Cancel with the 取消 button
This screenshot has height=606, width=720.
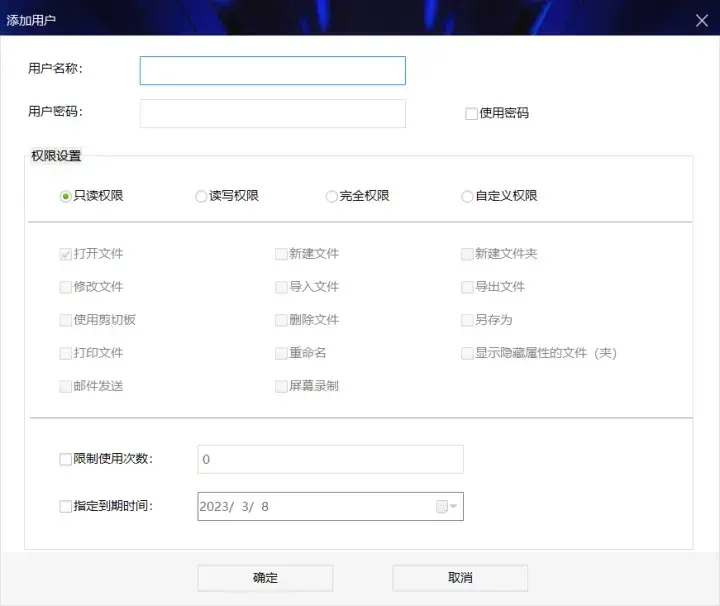point(460,578)
